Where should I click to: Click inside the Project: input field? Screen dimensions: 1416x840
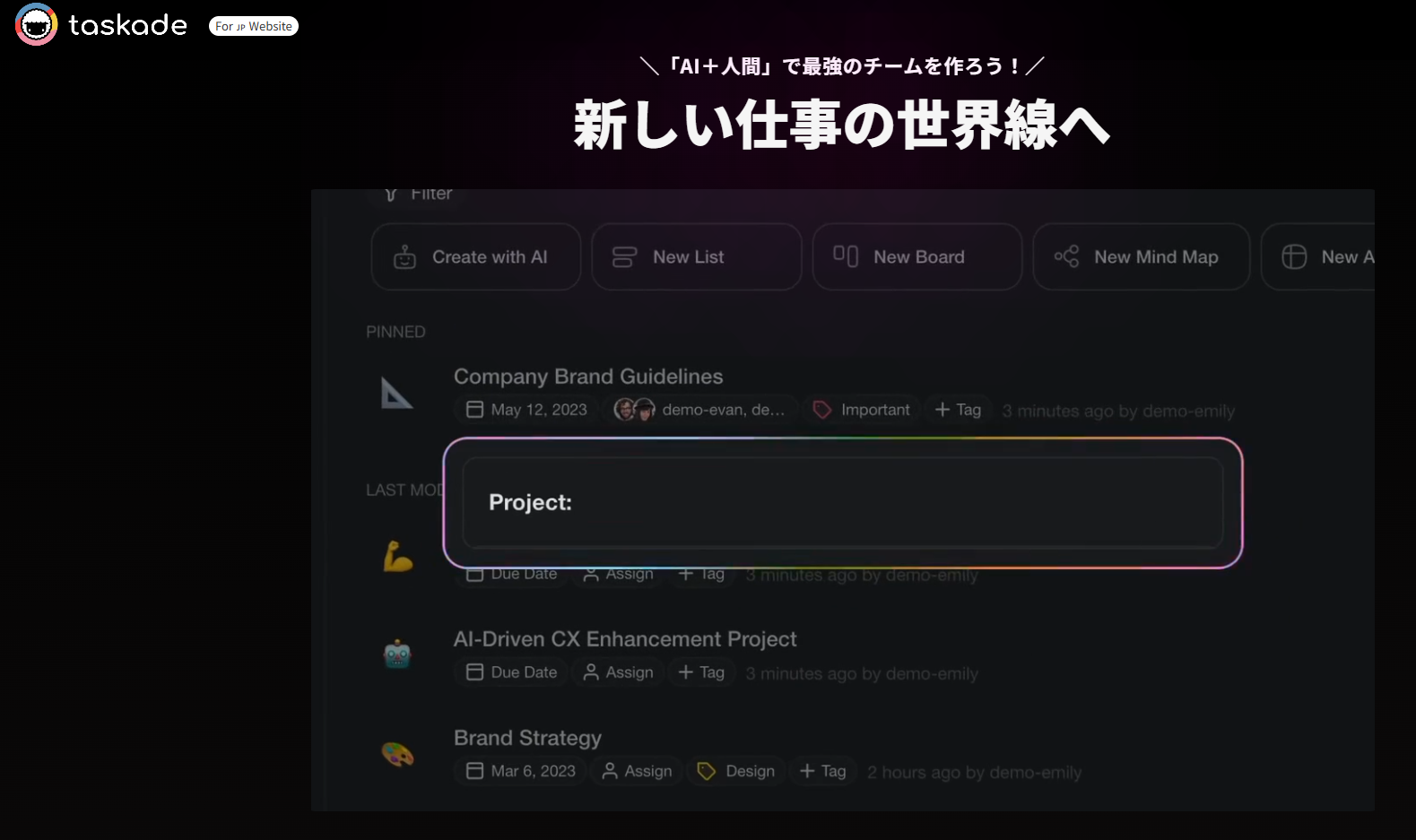843,503
